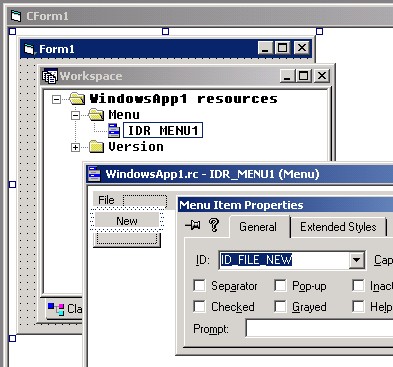Click the top-left form selection handle

tap(12, 31)
